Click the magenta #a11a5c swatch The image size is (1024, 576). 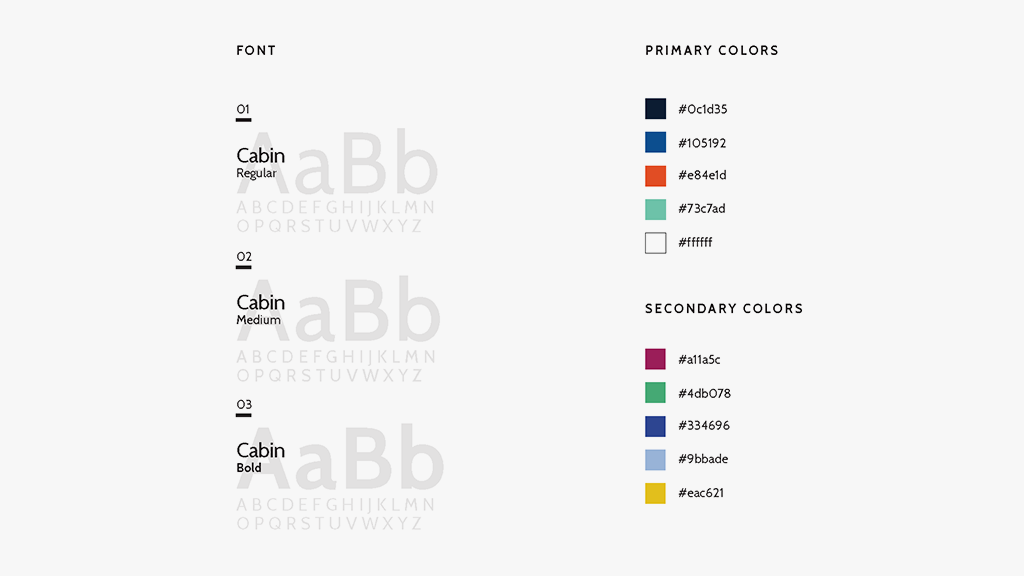[x=655, y=359]
